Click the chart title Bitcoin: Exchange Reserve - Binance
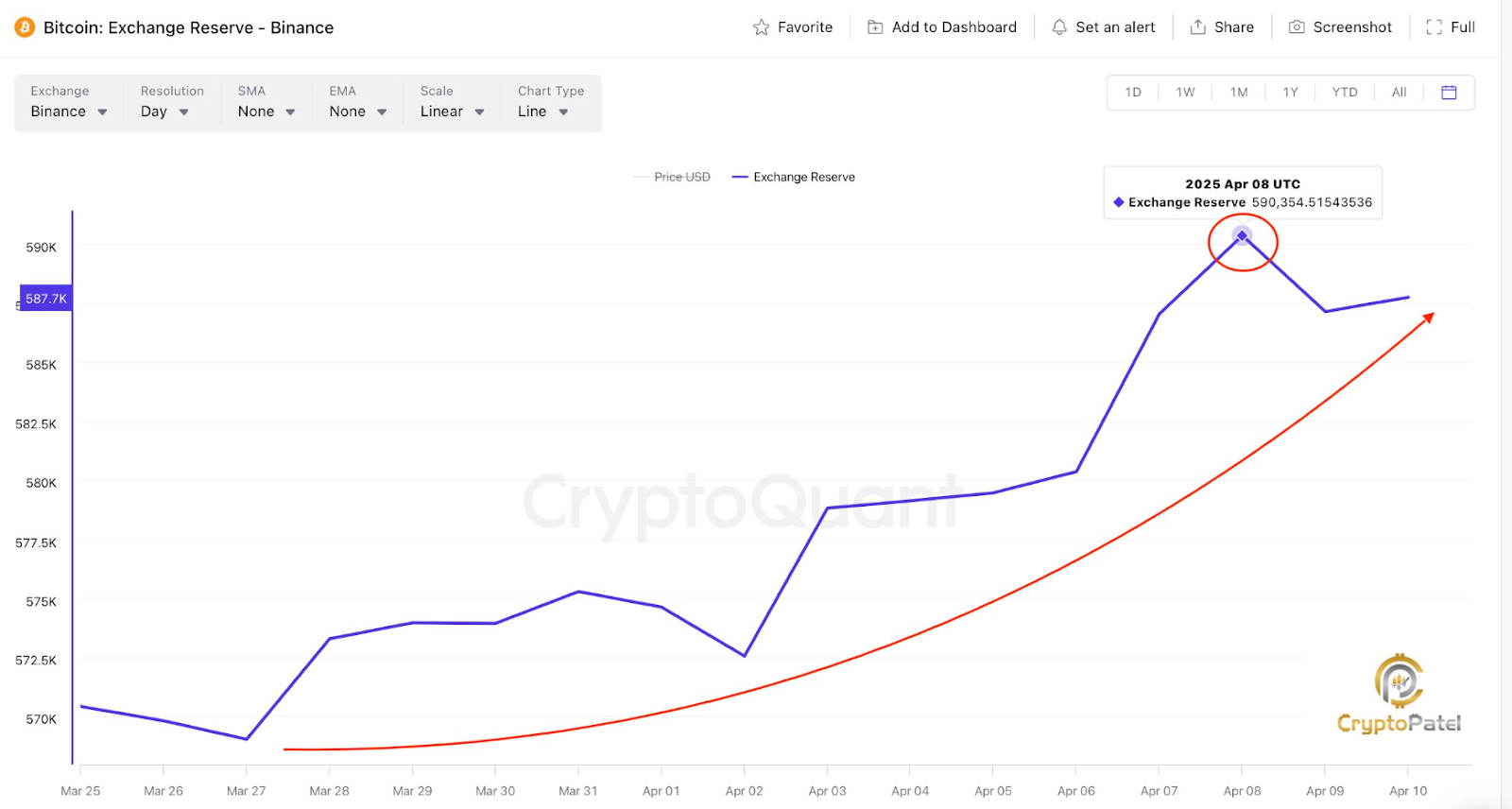The height and width of the screenshot is (809, 1512). click(x=189, y=27)
